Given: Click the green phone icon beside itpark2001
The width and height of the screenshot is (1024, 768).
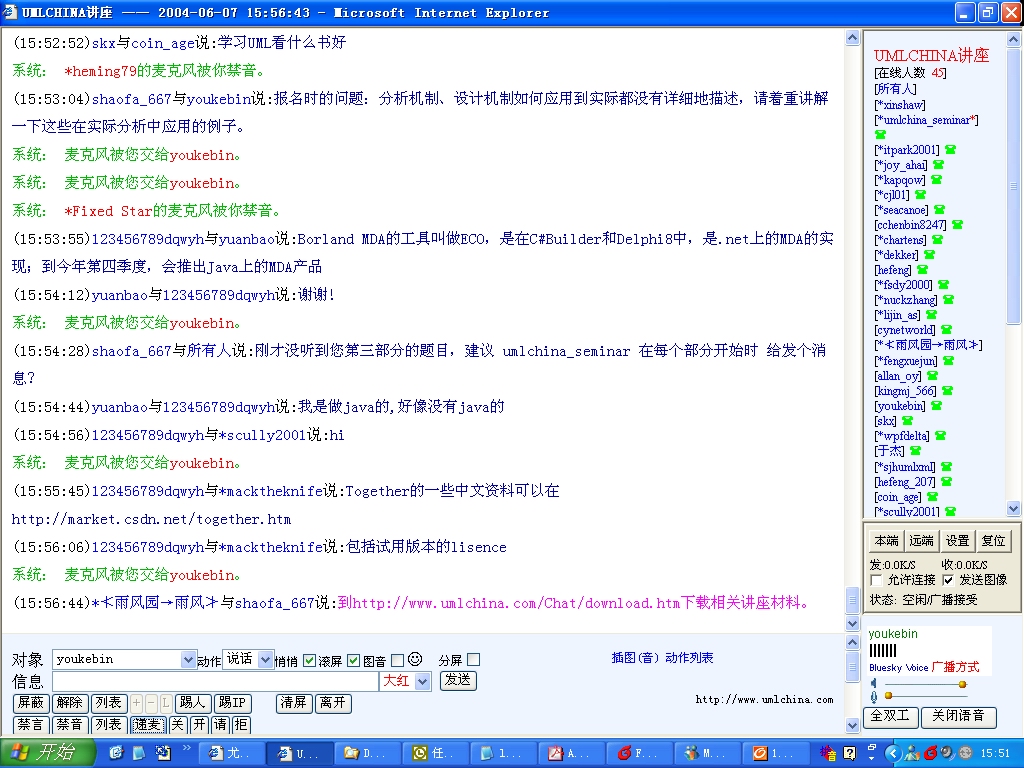Looking at the screenshot, I should point(951,150).
